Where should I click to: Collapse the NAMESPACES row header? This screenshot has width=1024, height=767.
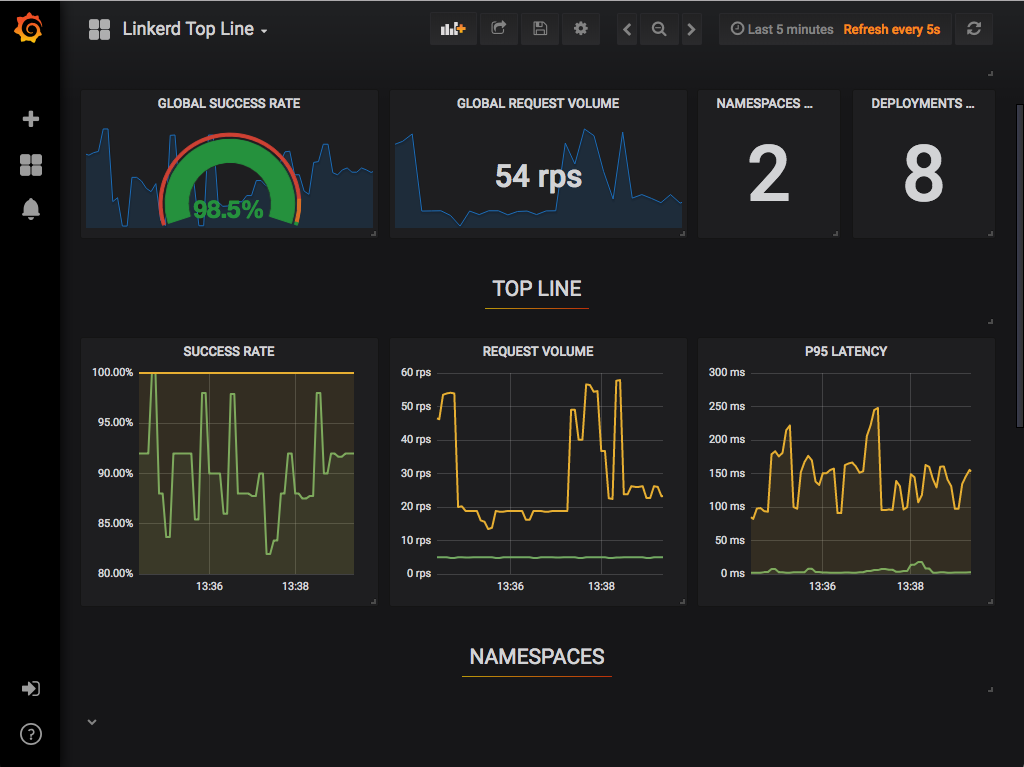click(x=536, y=657)
